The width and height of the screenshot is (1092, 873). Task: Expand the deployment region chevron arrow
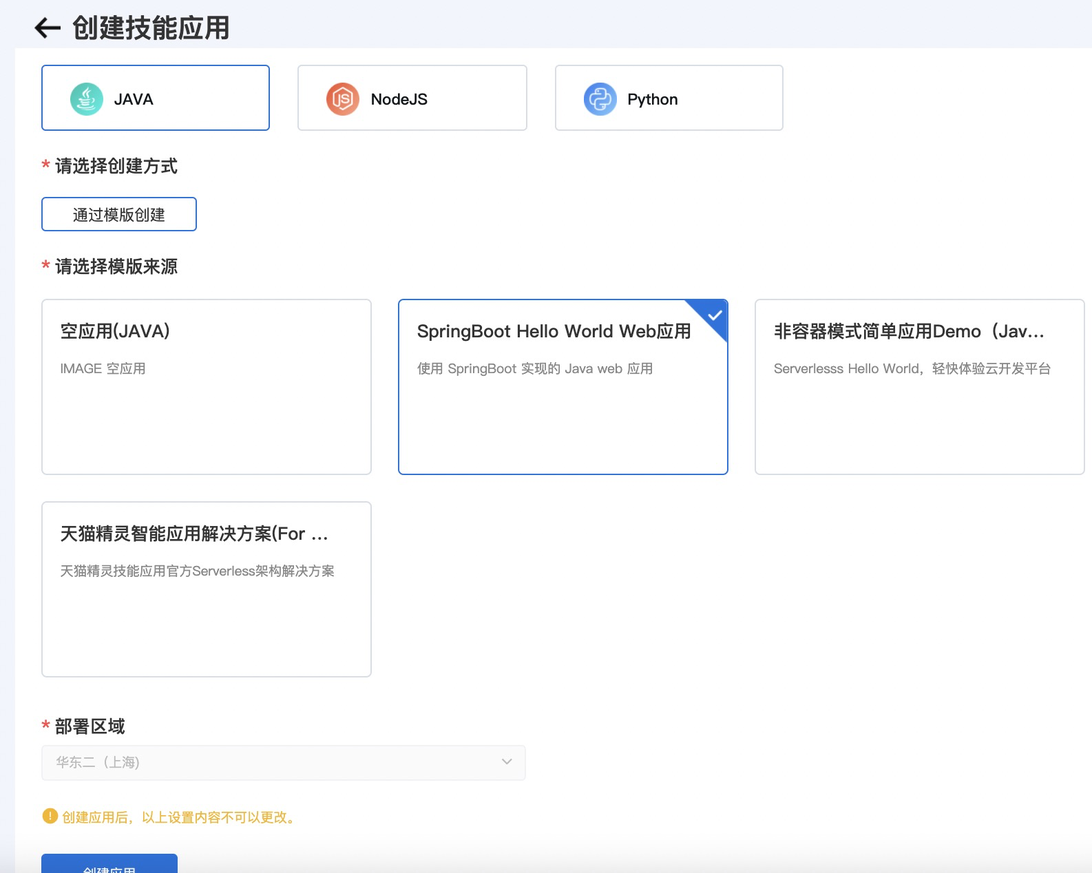[x=507, y=762]
